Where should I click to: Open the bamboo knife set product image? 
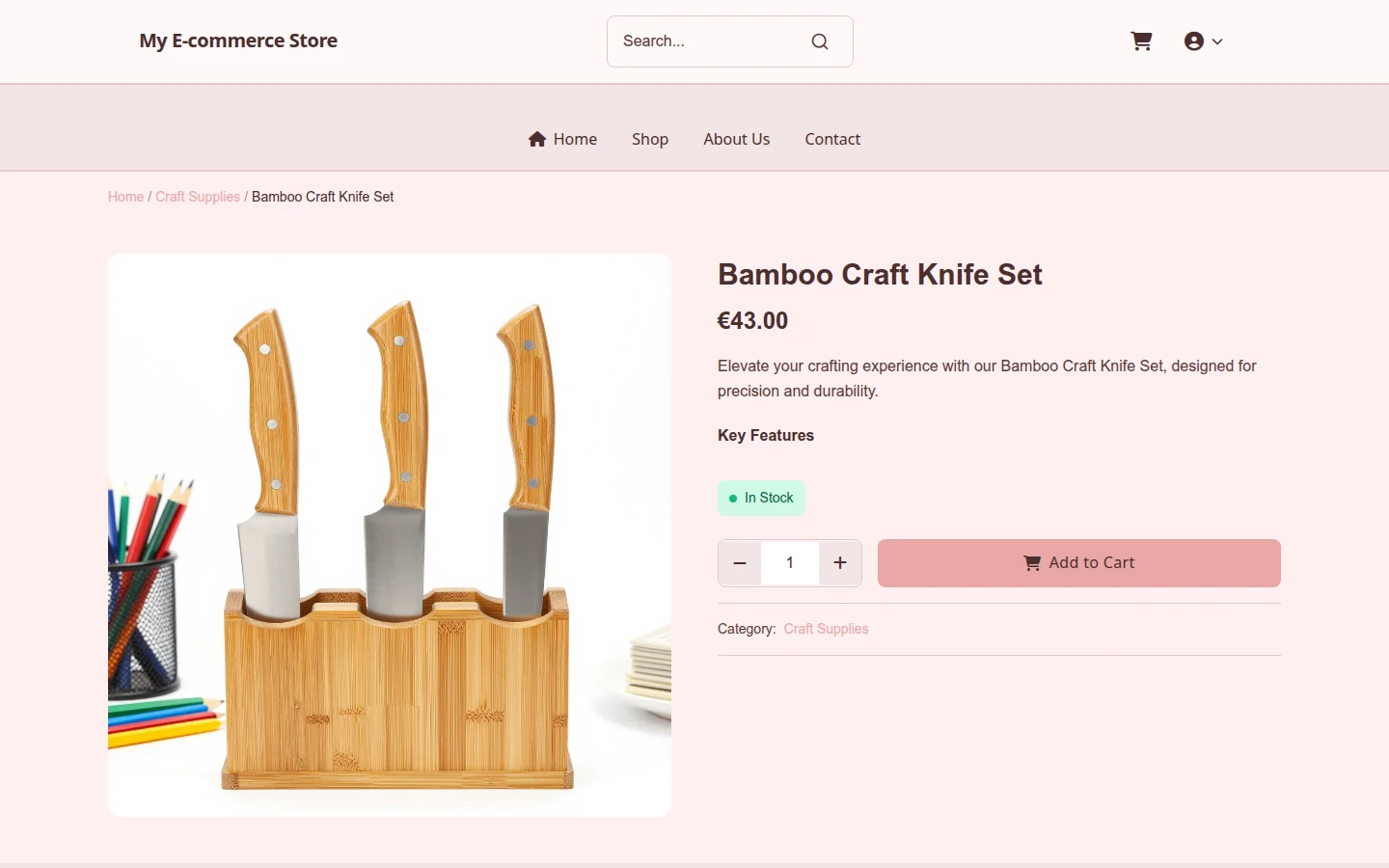pyautogui.click(x=390, y=535)
